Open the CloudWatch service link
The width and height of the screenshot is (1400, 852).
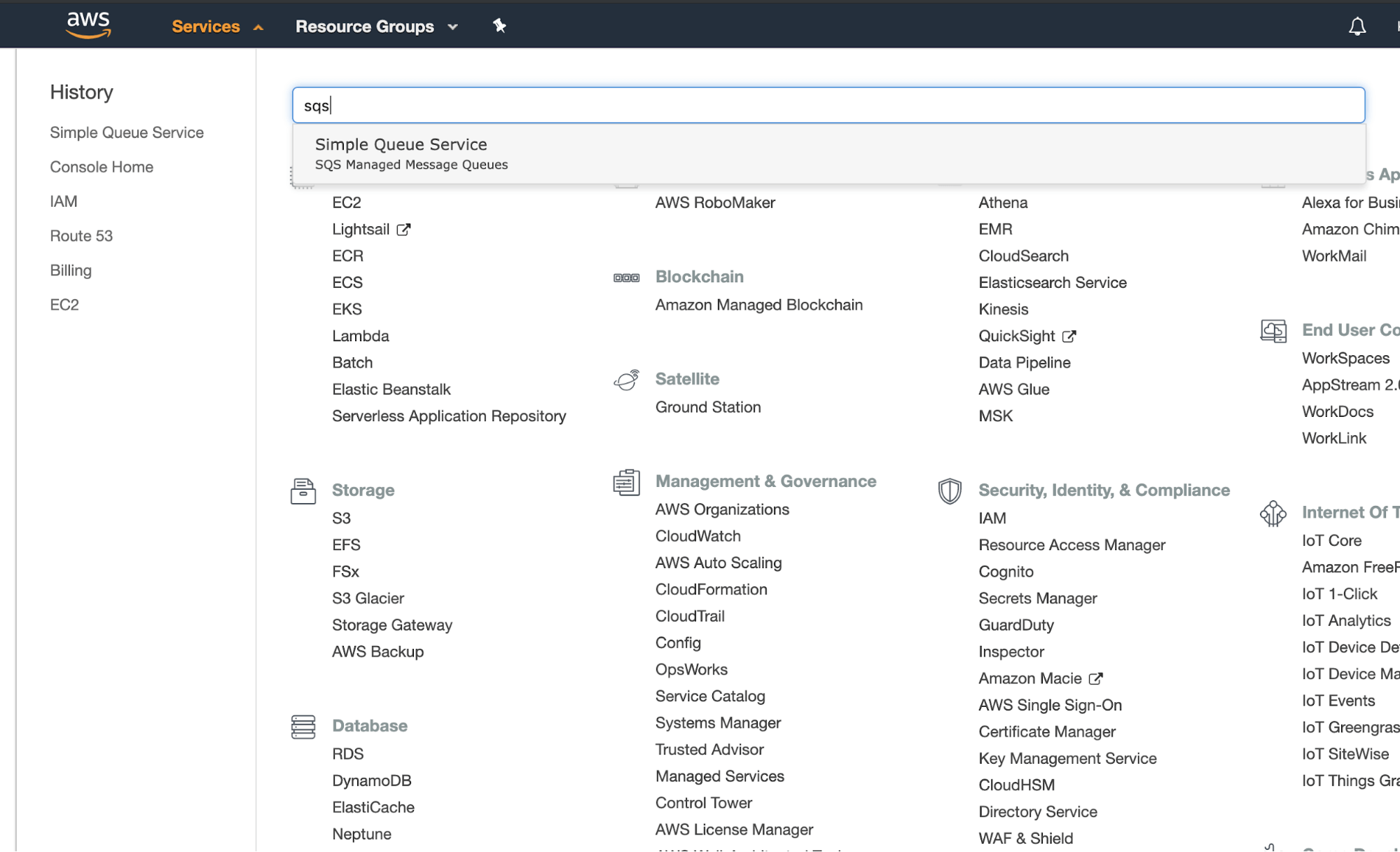coord(698,536)
